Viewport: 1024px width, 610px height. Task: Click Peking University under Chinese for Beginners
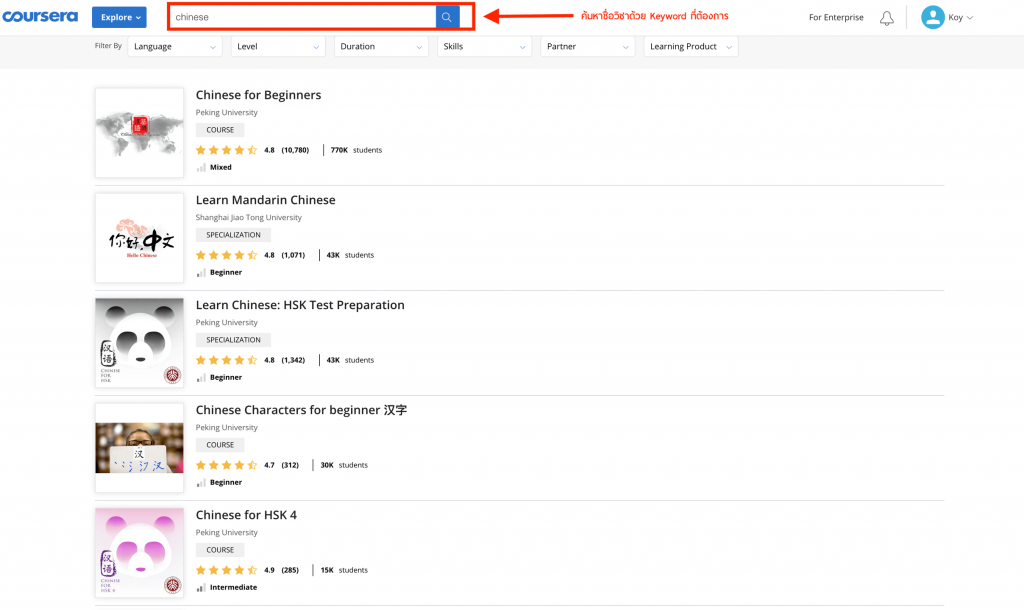click(x=227, y=112)
